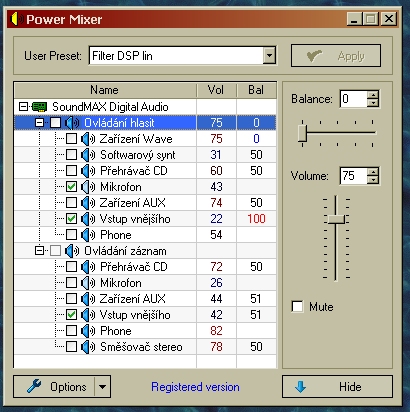Screen dimensions: 410x412
Task: Click the Name column header
Action: coord(105,90)
